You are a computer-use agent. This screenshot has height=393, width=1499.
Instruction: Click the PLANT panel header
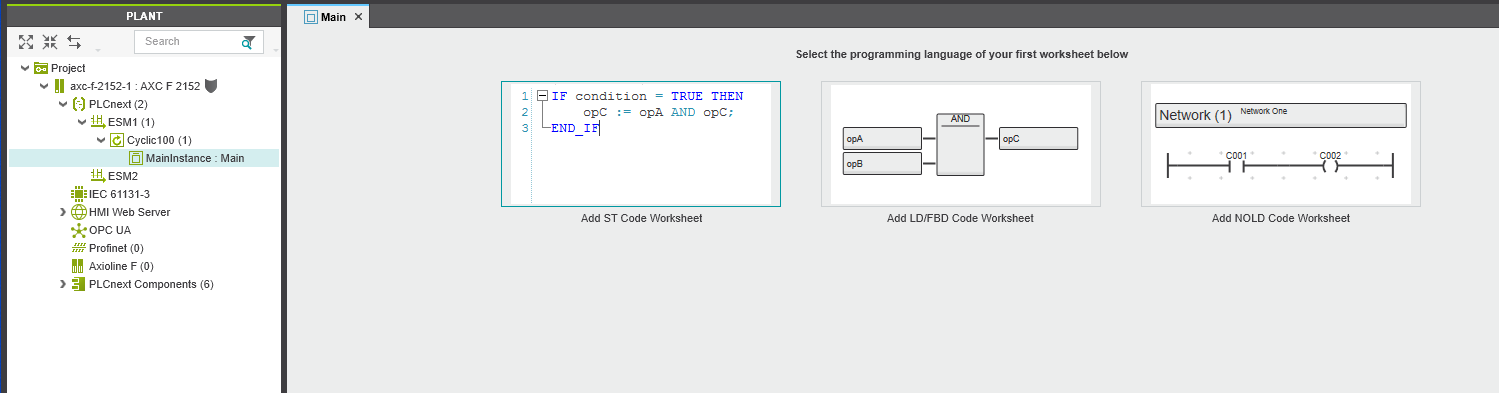[144, 16]
